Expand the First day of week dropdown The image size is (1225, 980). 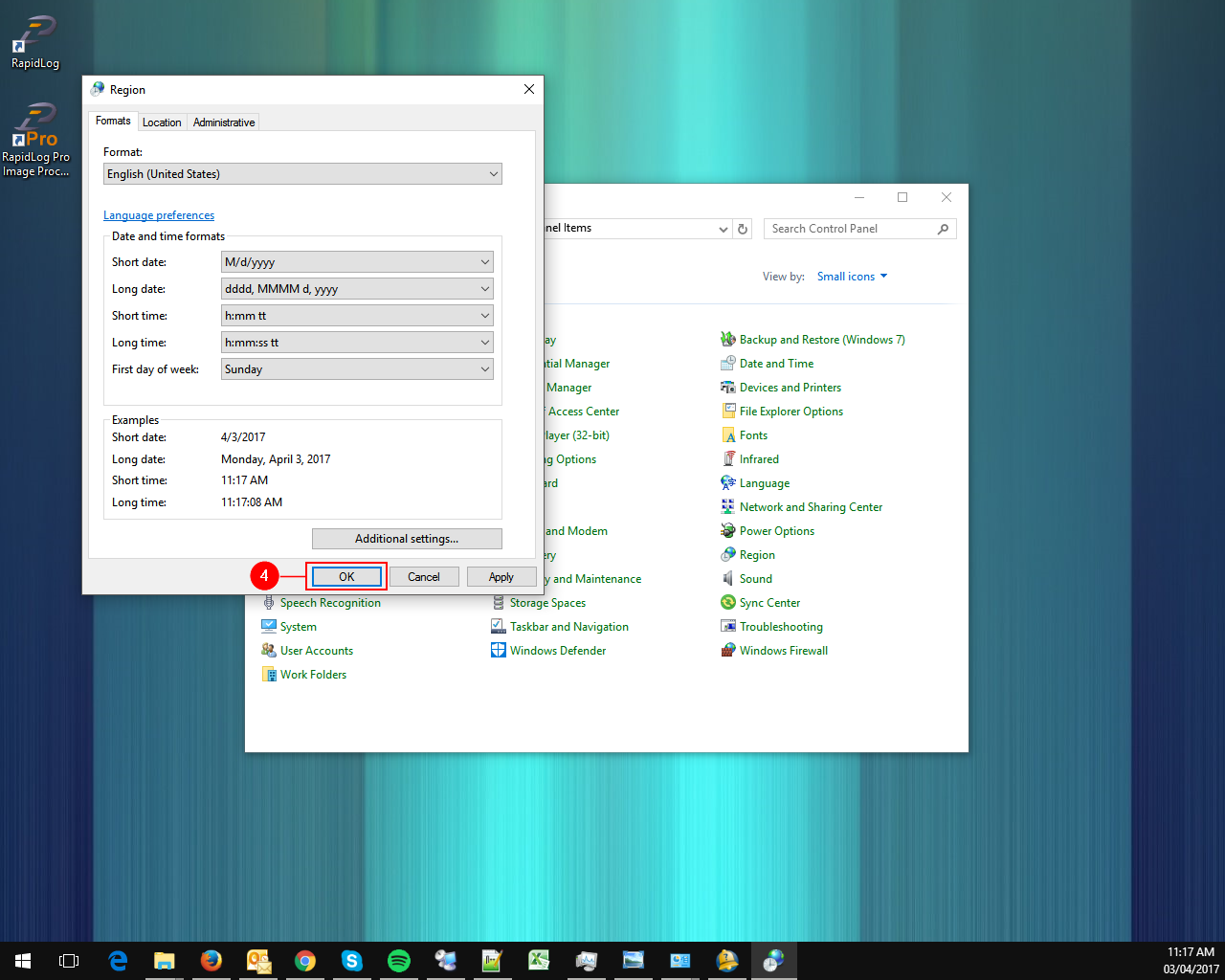[x=357, y=369]
